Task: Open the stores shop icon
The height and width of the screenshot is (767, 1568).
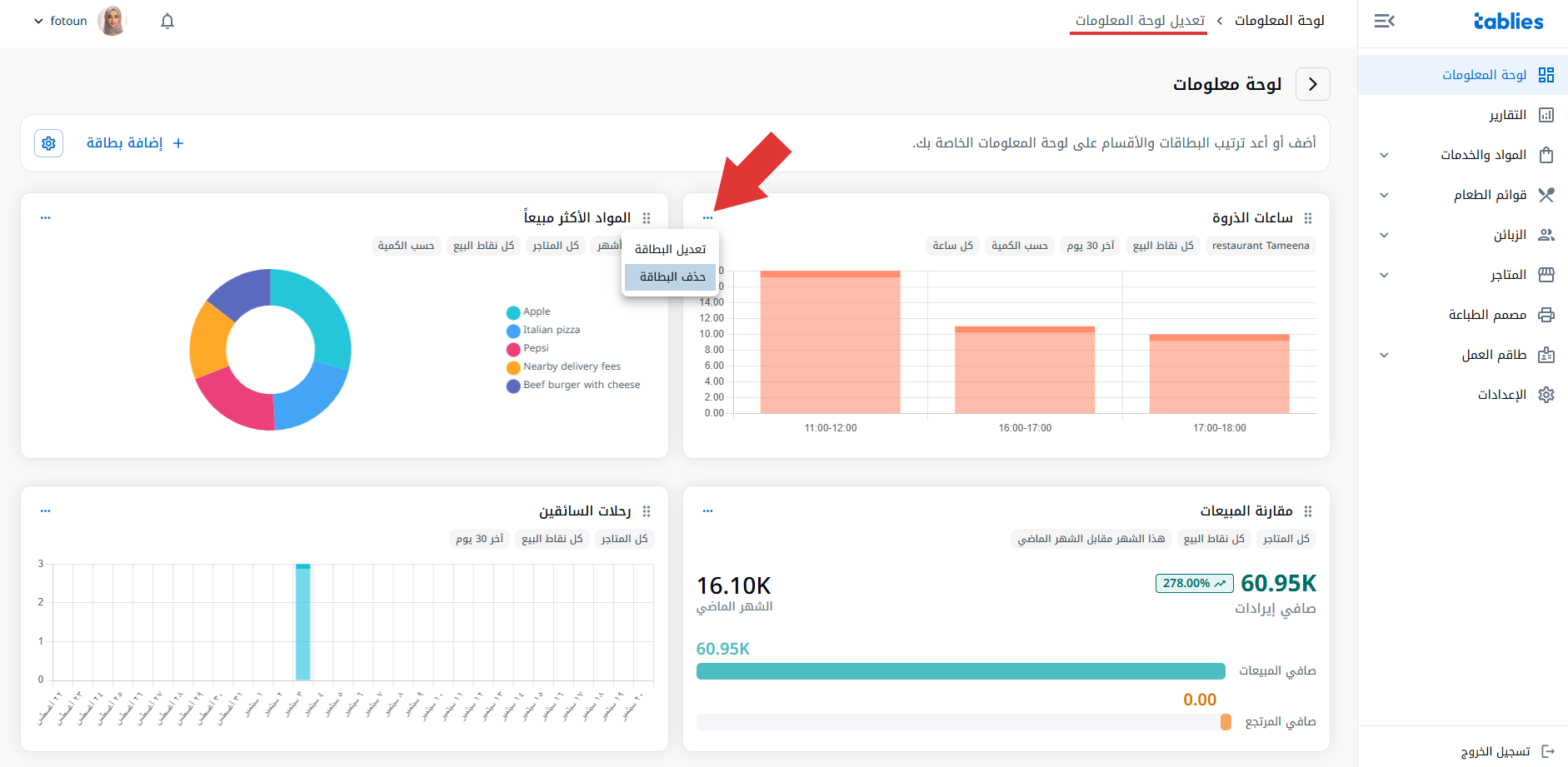Action: click(x=1546, y=275)
